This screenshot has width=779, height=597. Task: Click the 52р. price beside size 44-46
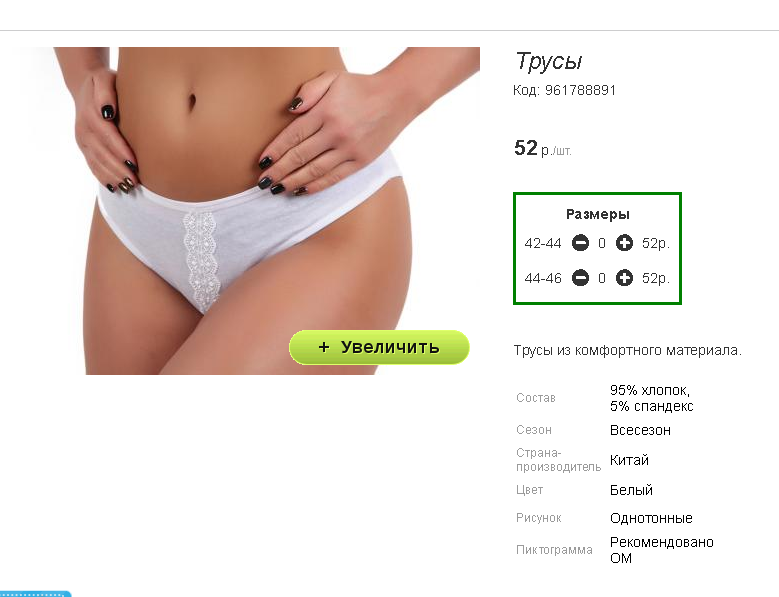656,278
